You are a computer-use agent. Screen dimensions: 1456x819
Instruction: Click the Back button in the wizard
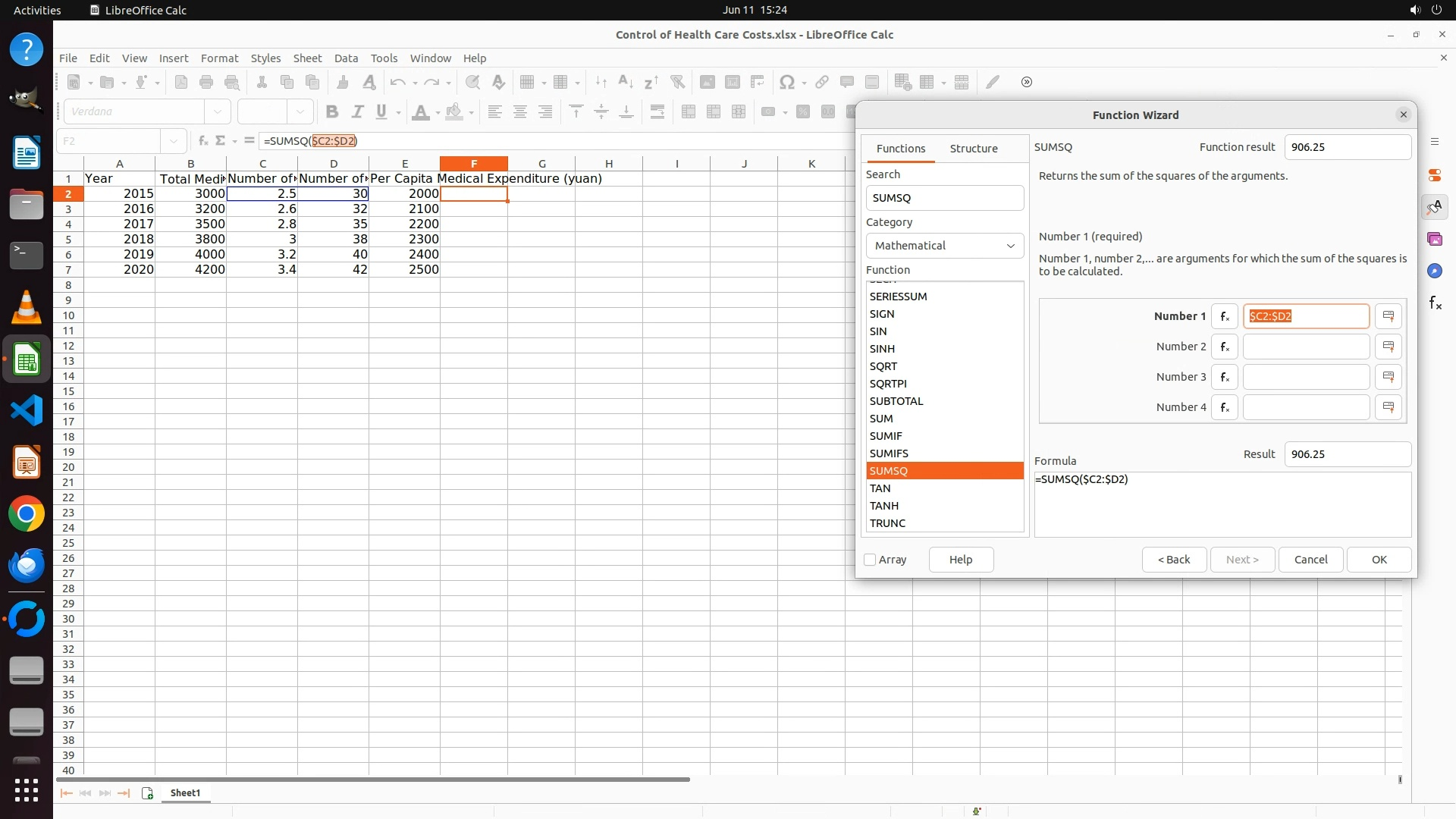(1174, 560)
